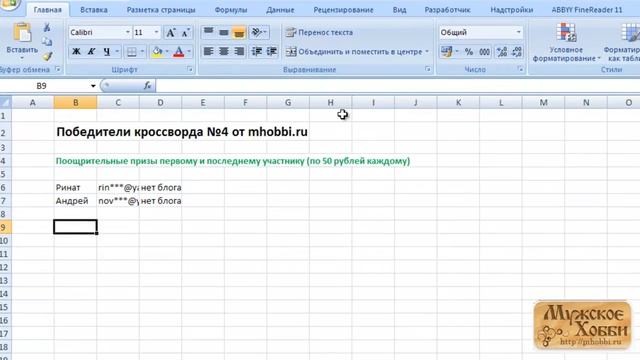Switch to the Формулы tab
The height and width of the screenshot is (360, 640).
pyautogui.click(x=231, y=10)
